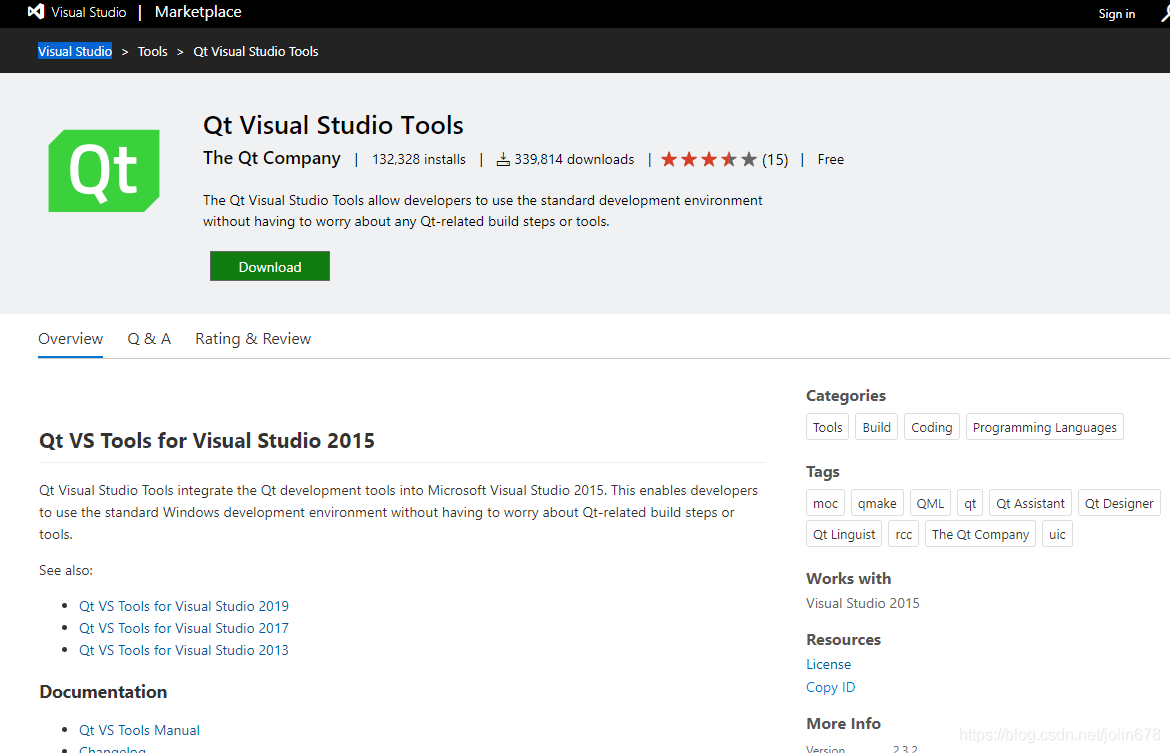The width and height of the screenshot is (1170, 753).
Task: Open the License resource link
Action: point(828,664)
